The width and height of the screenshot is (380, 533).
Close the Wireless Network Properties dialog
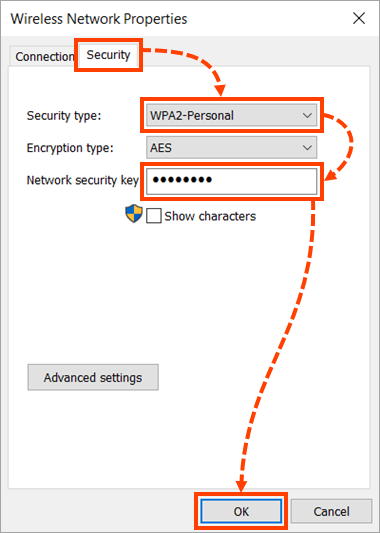[x=359, y=19]
